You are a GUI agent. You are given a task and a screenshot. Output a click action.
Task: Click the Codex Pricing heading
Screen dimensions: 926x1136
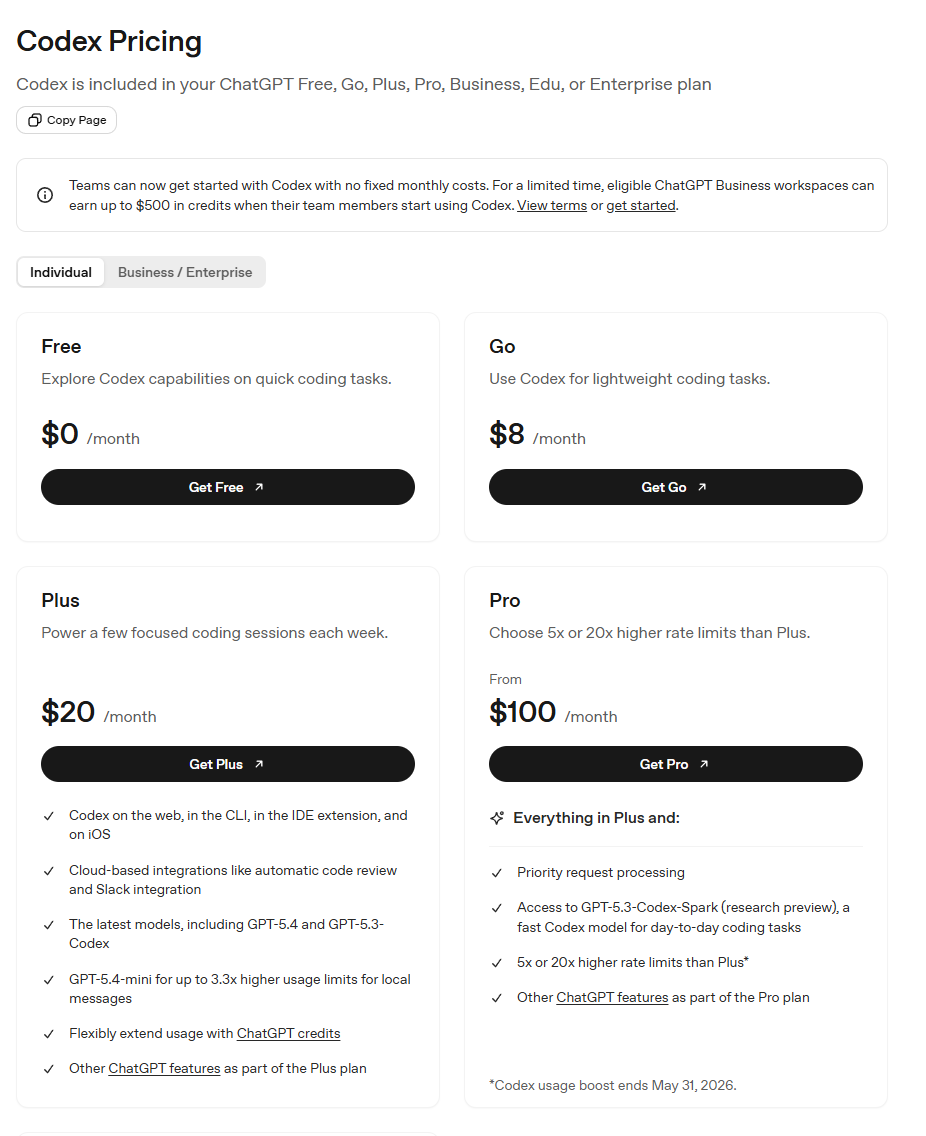[x=109, y=41]
